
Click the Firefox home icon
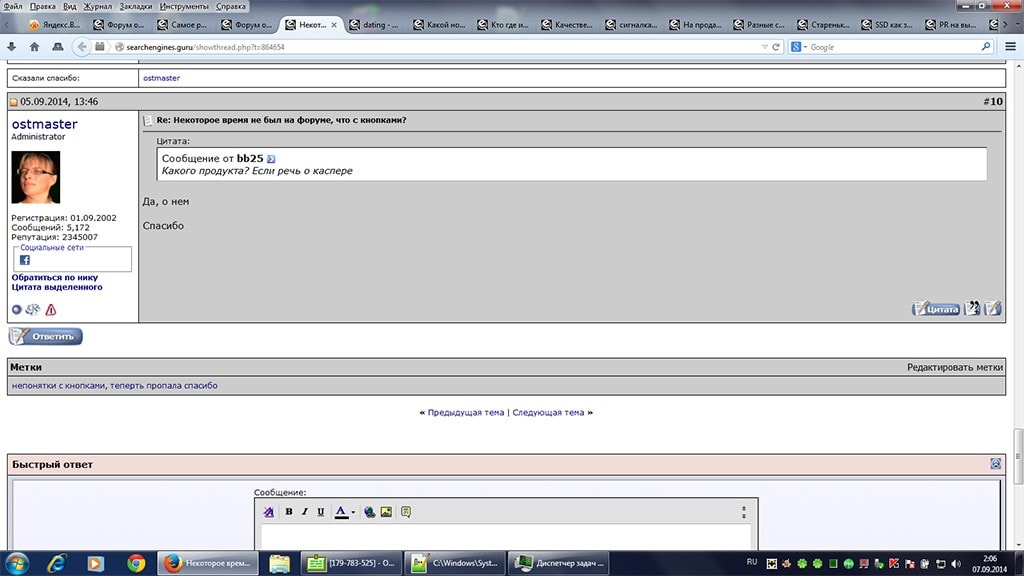pyautogui.click(x=35, y=46)
